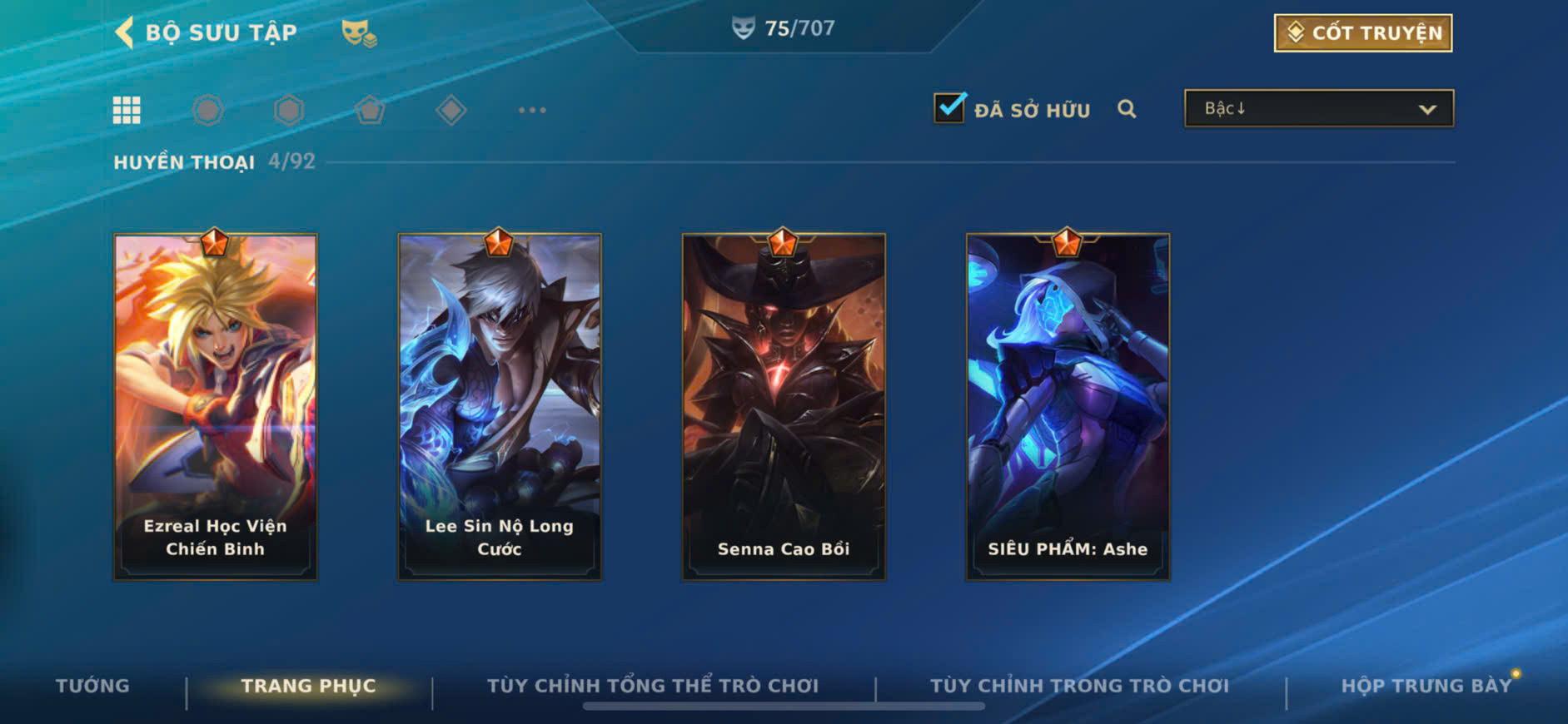Open the mask and coins skin shop icon
Viewport: 1568px width, 724px height.
(359, 33)
